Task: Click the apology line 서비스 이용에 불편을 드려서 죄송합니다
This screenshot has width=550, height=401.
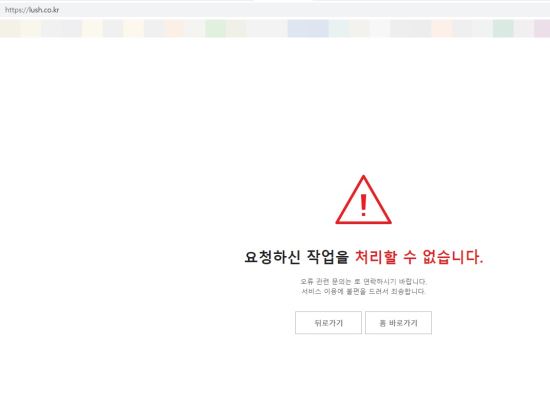Action: pyautogui.click(x=363, y=292)
